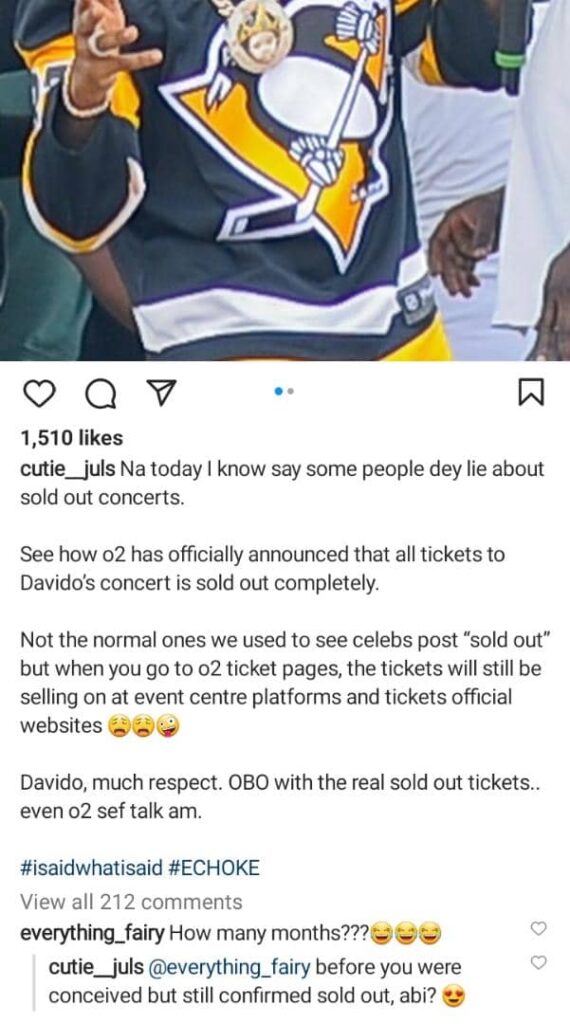The height and width of the screenshot is (1024, 570).
Task: Open everything_fairy commenter profile
Action: pos(92,934)
